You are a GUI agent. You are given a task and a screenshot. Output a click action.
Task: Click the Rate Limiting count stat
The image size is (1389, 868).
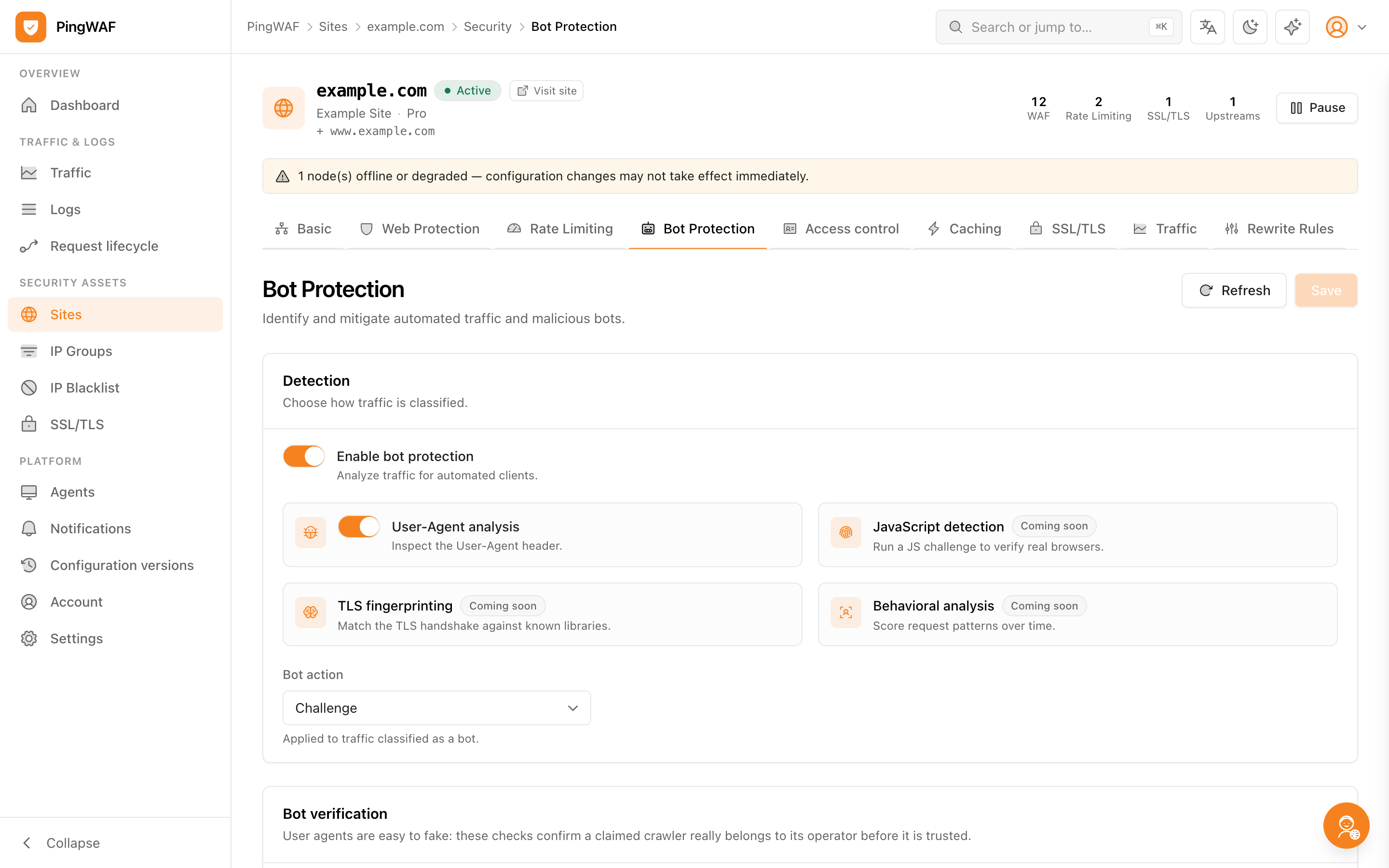(1098, 108)
